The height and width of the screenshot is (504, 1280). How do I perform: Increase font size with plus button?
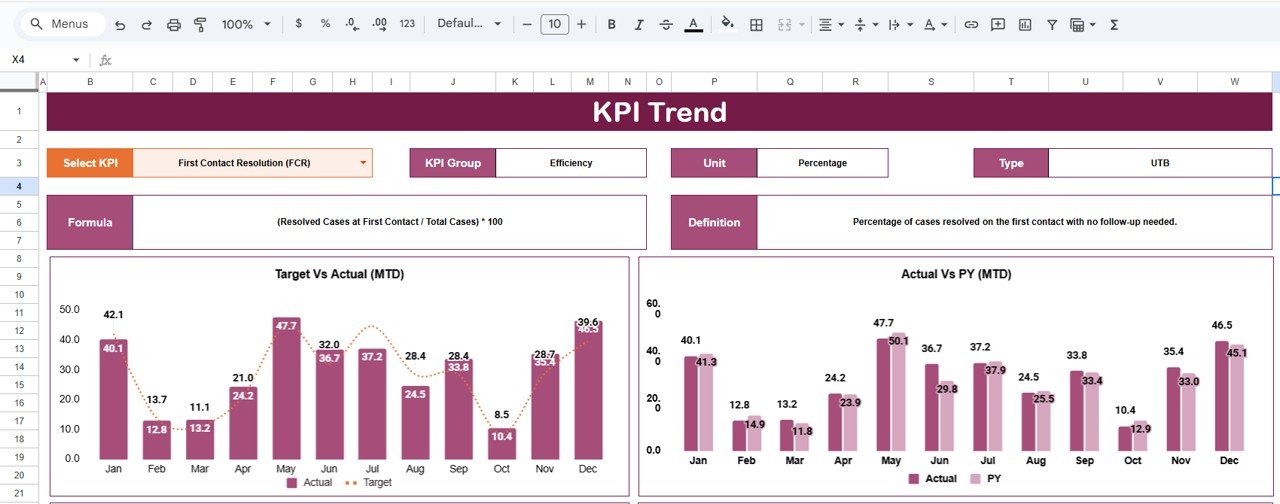pyautogui.click(x=581, y=24)
